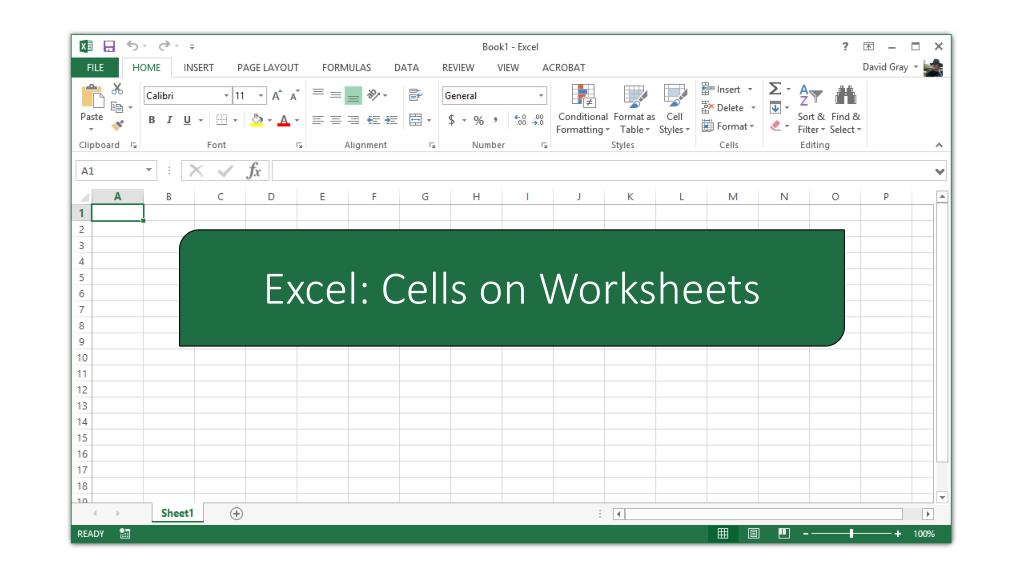Insert function with fx icon
1024x576 pixels.
(x=254, y=171)
